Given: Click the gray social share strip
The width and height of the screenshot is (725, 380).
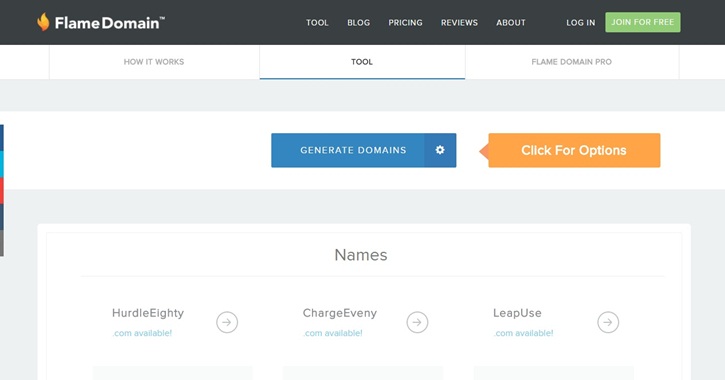Looking at the screenshot, I should click(2, 243).
